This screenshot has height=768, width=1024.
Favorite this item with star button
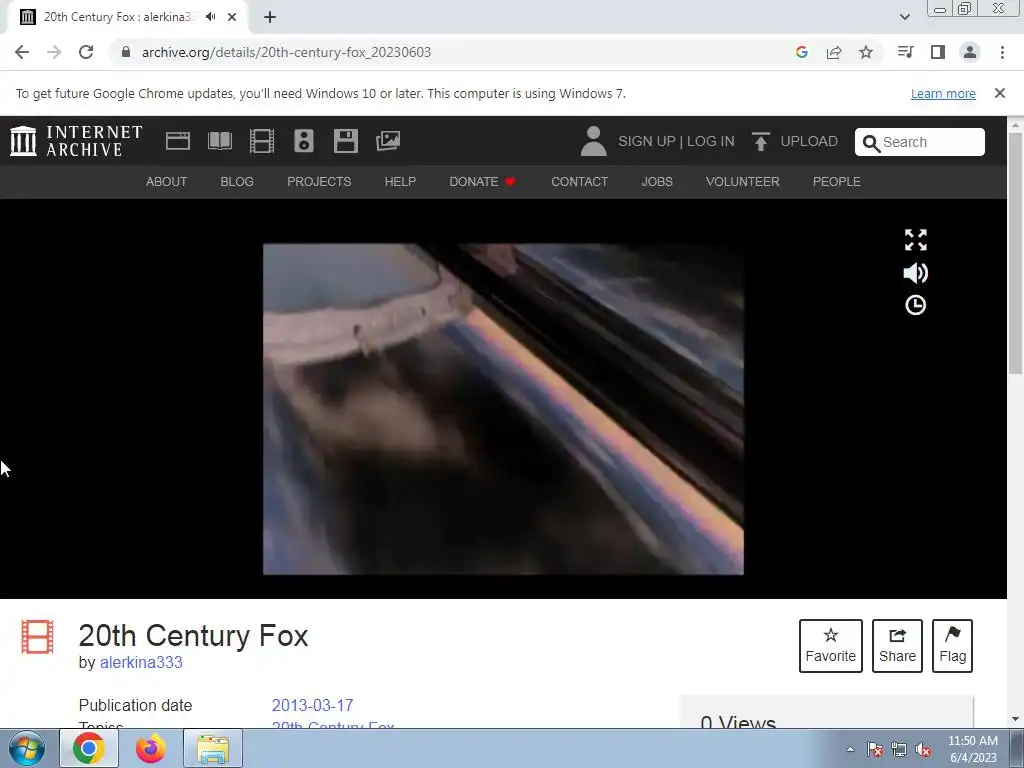click(831, 646)
